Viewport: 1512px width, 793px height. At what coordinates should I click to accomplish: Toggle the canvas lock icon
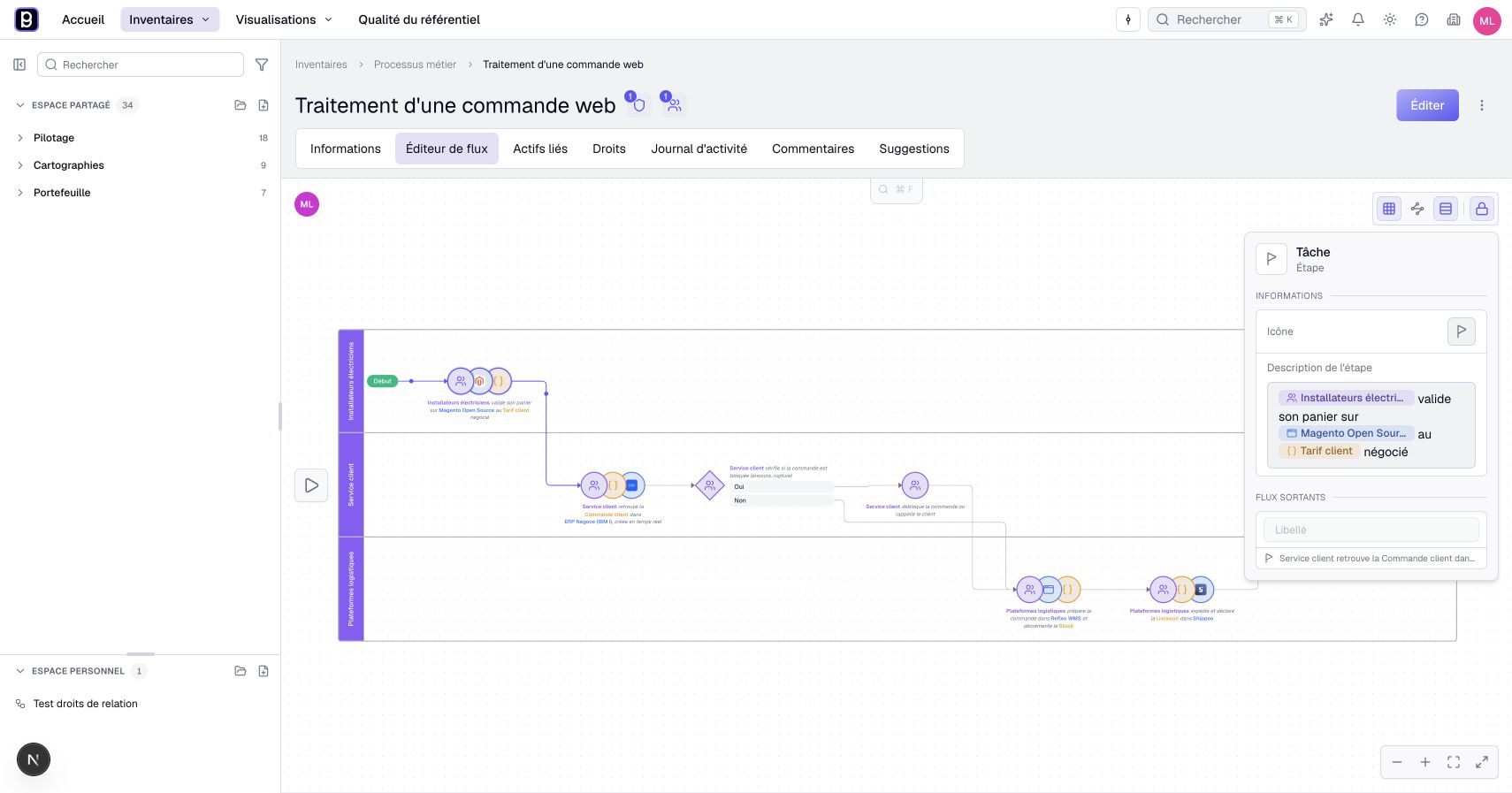1482,209
